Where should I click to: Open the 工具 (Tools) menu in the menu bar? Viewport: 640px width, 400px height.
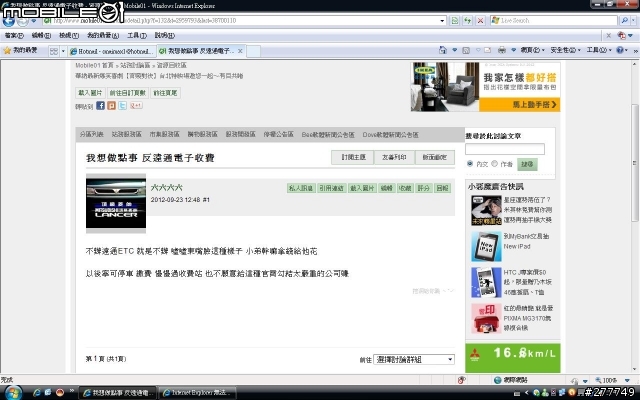coord(137,36)
